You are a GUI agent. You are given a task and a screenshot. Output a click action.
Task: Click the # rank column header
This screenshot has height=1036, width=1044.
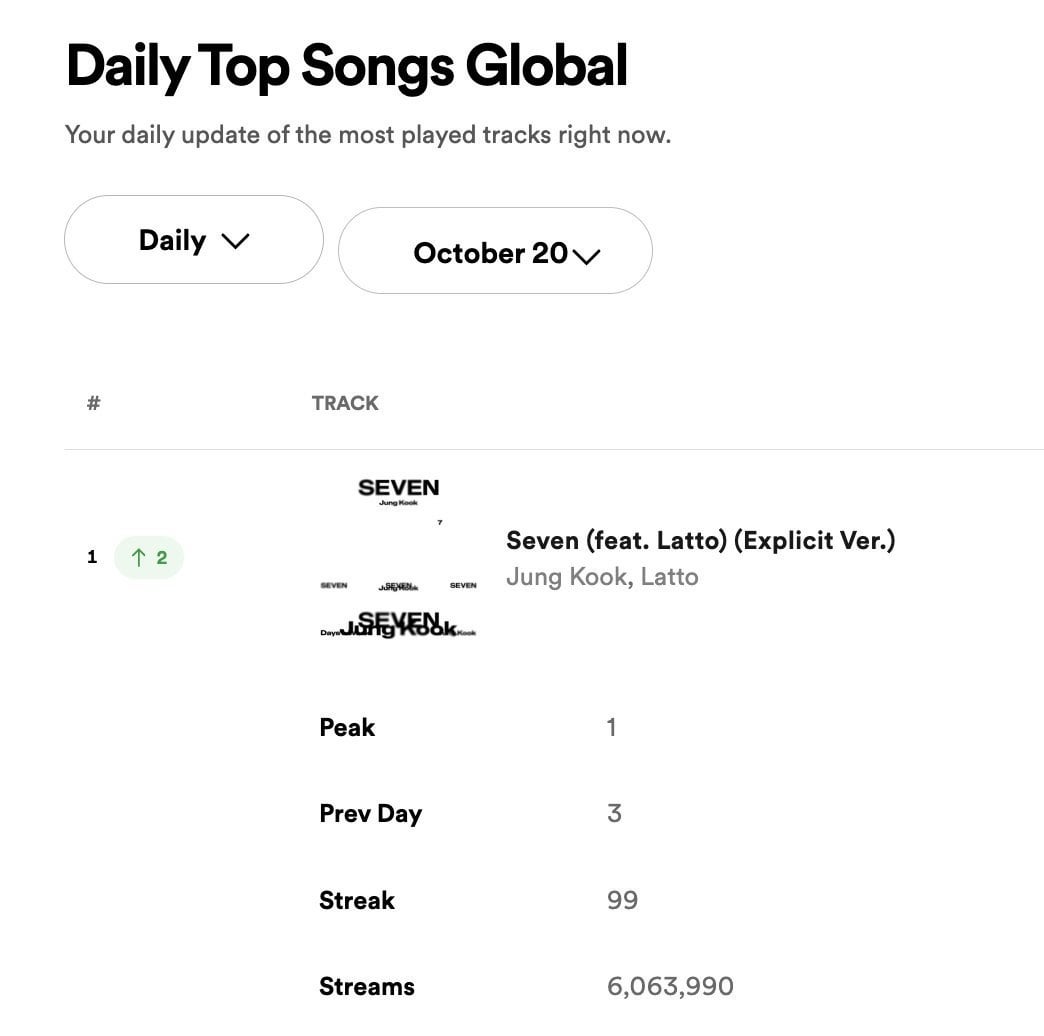(x=93, y=403)
